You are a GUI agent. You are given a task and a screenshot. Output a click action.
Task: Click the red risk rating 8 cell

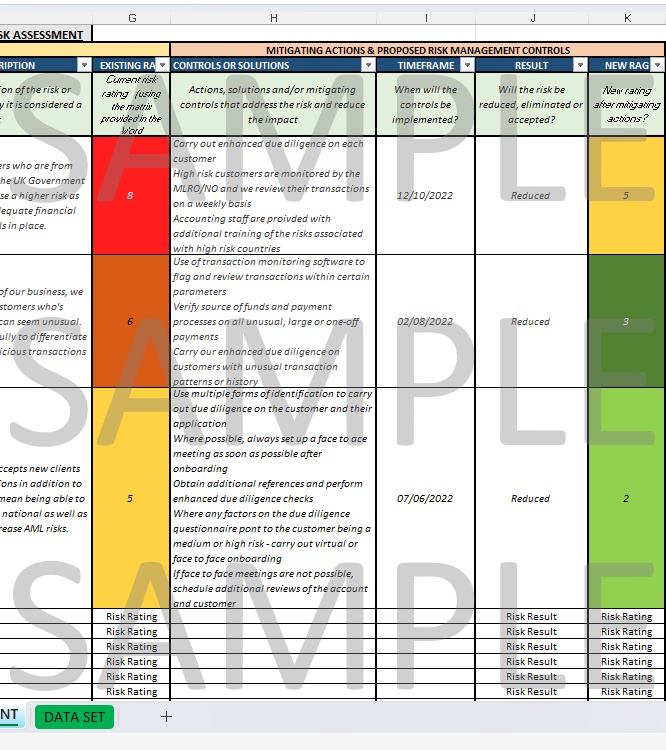[131, 195]
